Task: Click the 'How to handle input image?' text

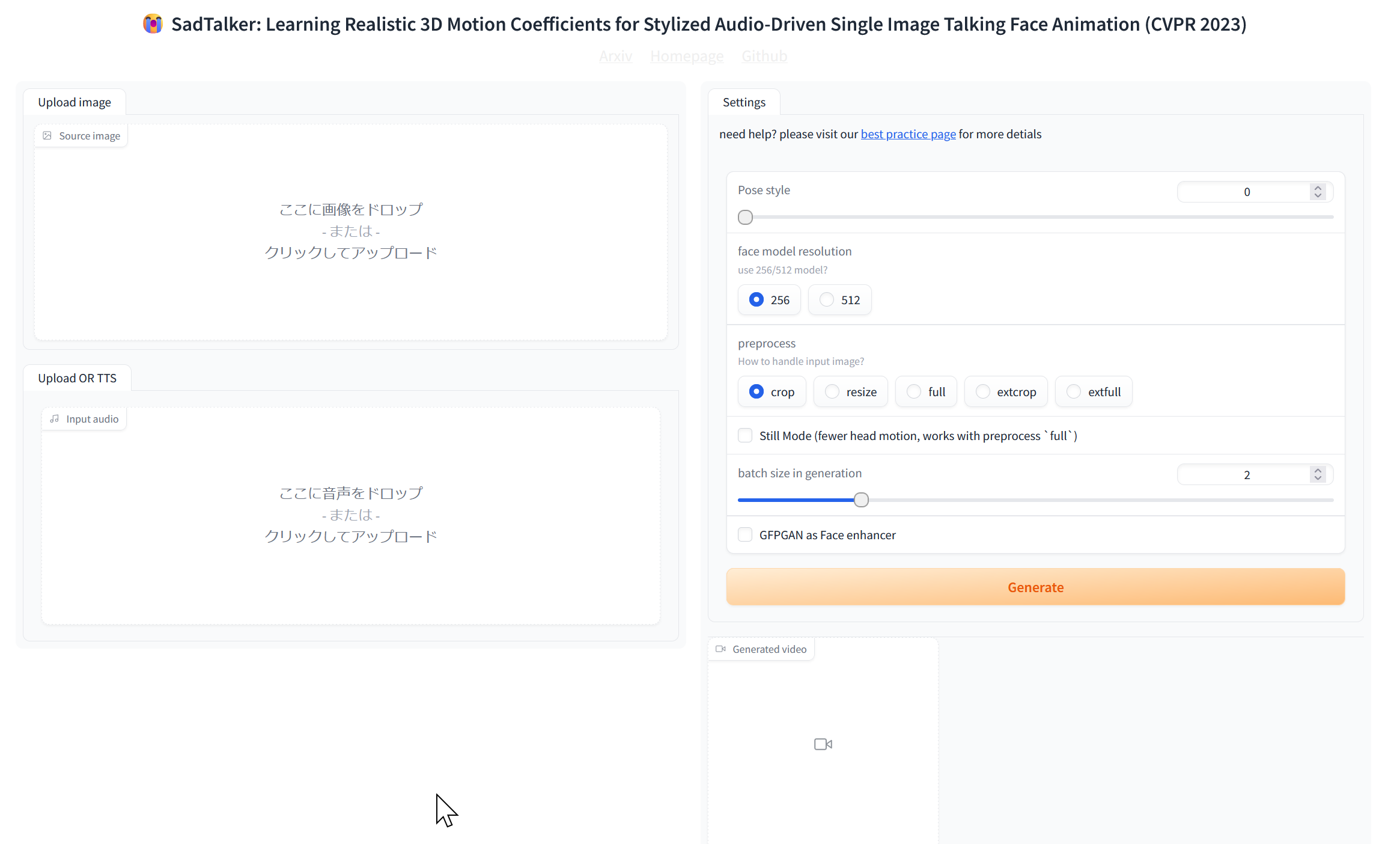Action: 801,361
